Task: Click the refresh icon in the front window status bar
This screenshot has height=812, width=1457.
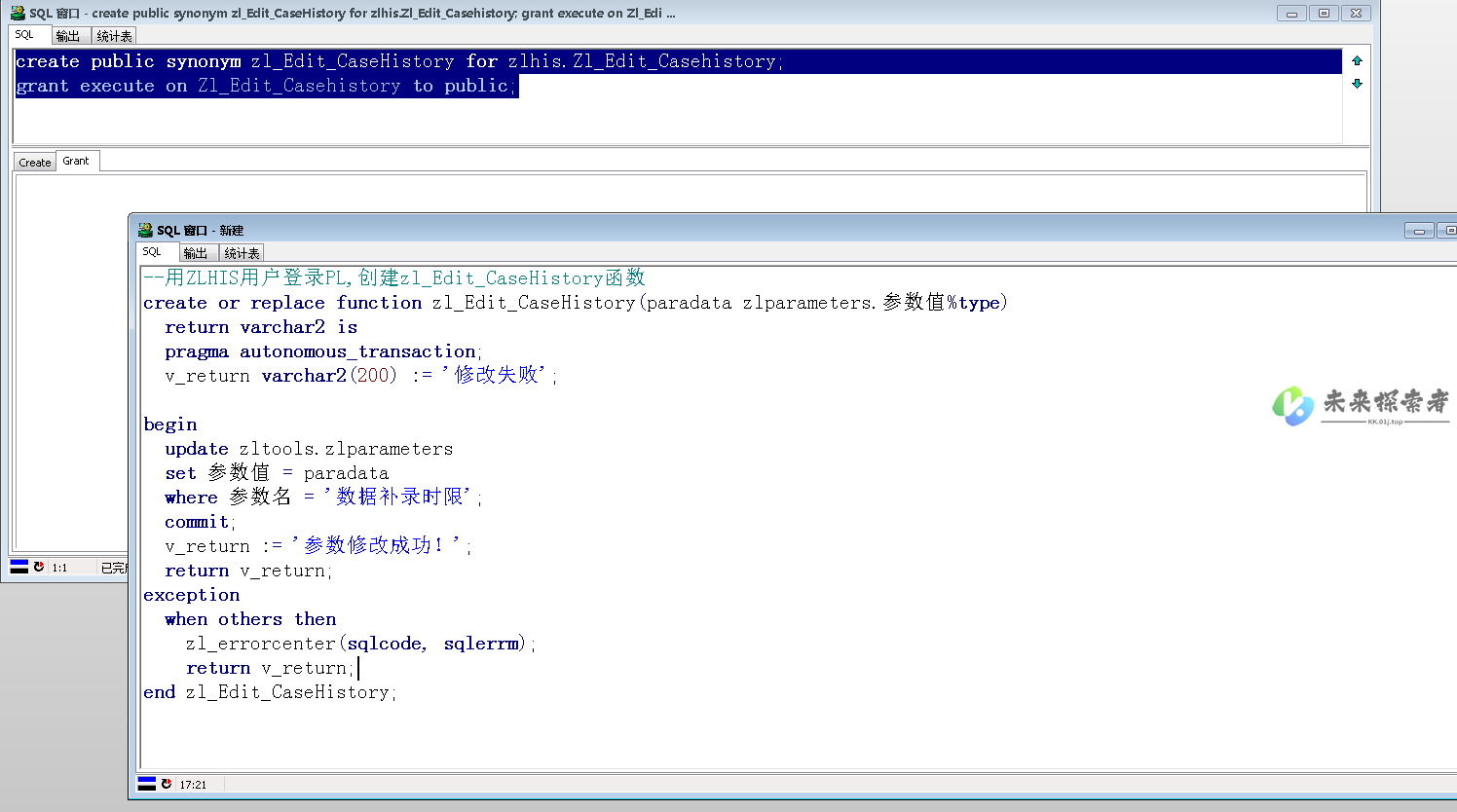Action: 167,784
